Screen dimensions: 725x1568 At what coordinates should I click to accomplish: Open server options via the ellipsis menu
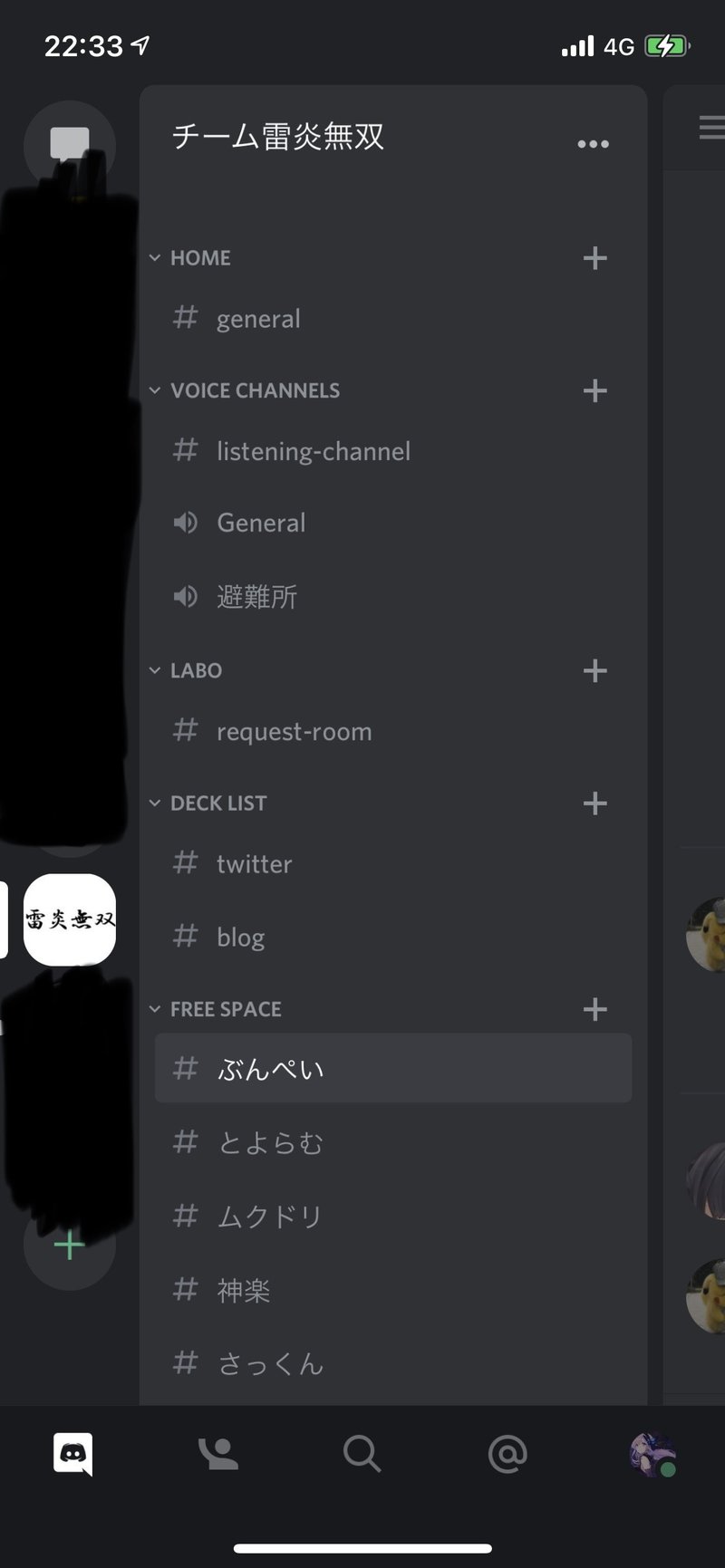(x=593, y=143)
